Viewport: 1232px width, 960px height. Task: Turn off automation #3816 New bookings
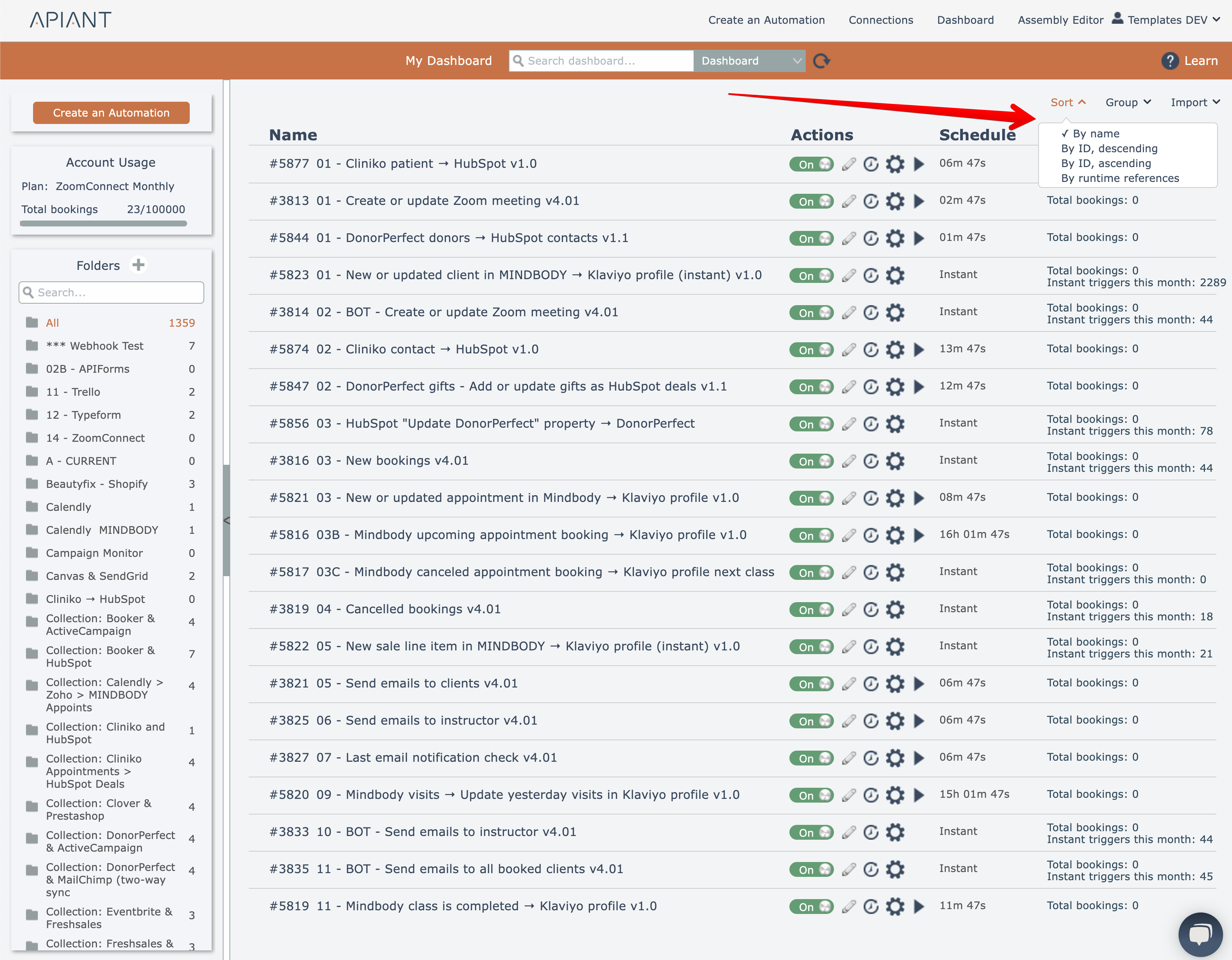[811, 461]
